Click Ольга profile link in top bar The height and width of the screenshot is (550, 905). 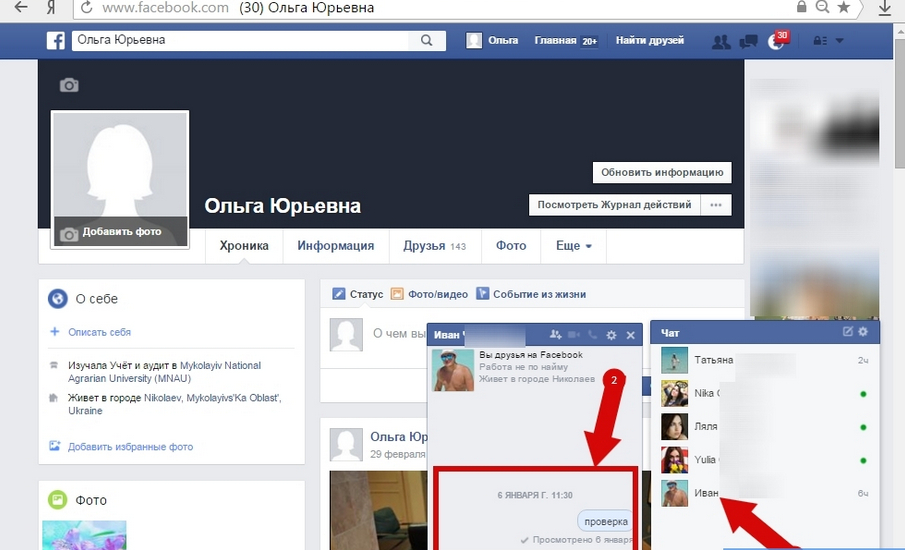[492, 40]
